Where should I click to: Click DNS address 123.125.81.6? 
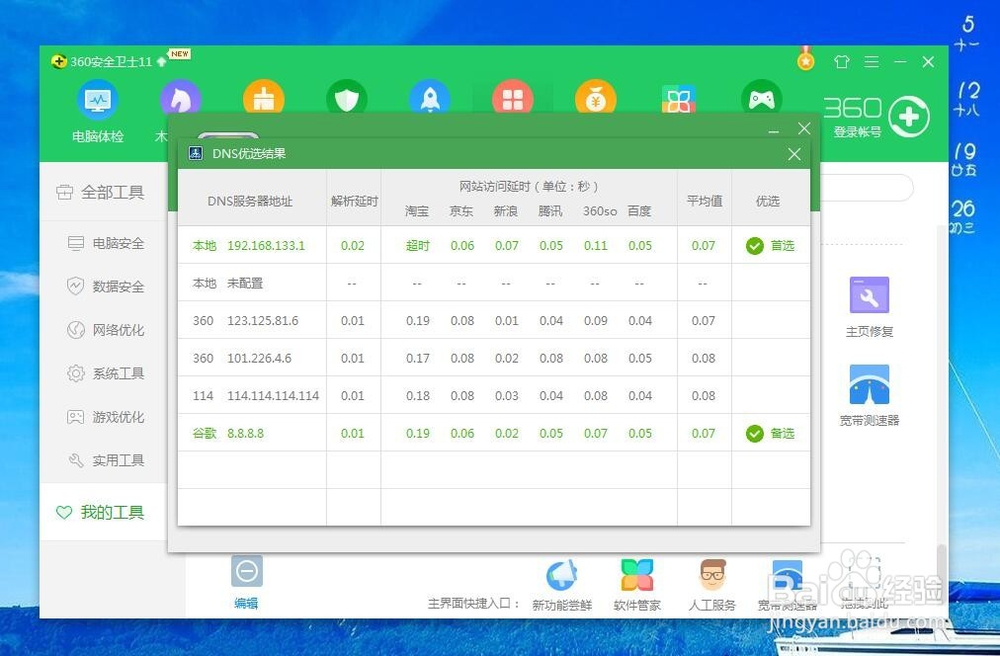coord(263,321)
